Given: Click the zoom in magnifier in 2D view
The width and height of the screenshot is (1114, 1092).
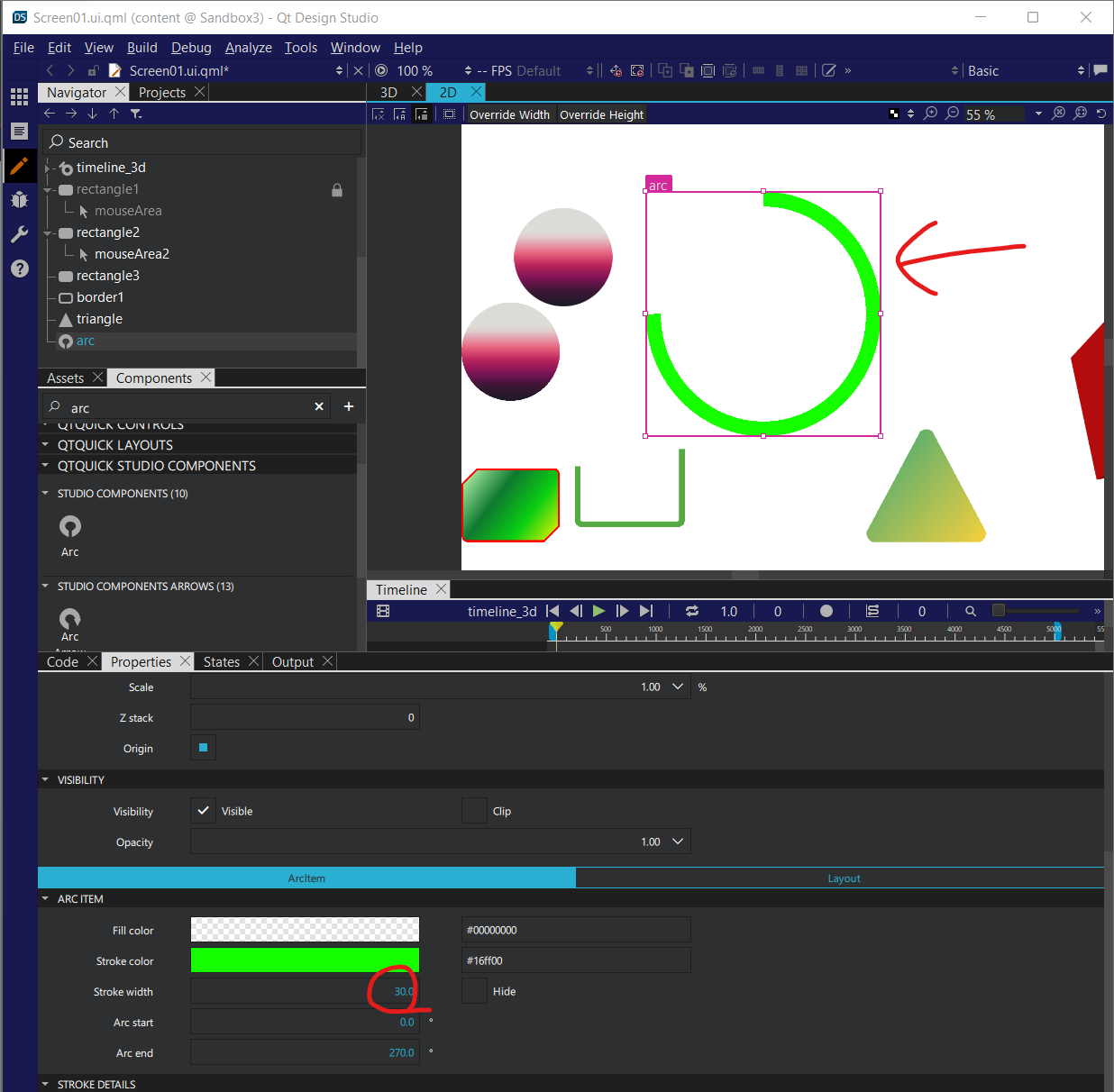Looking at the screenshot, I should [930, 114].
